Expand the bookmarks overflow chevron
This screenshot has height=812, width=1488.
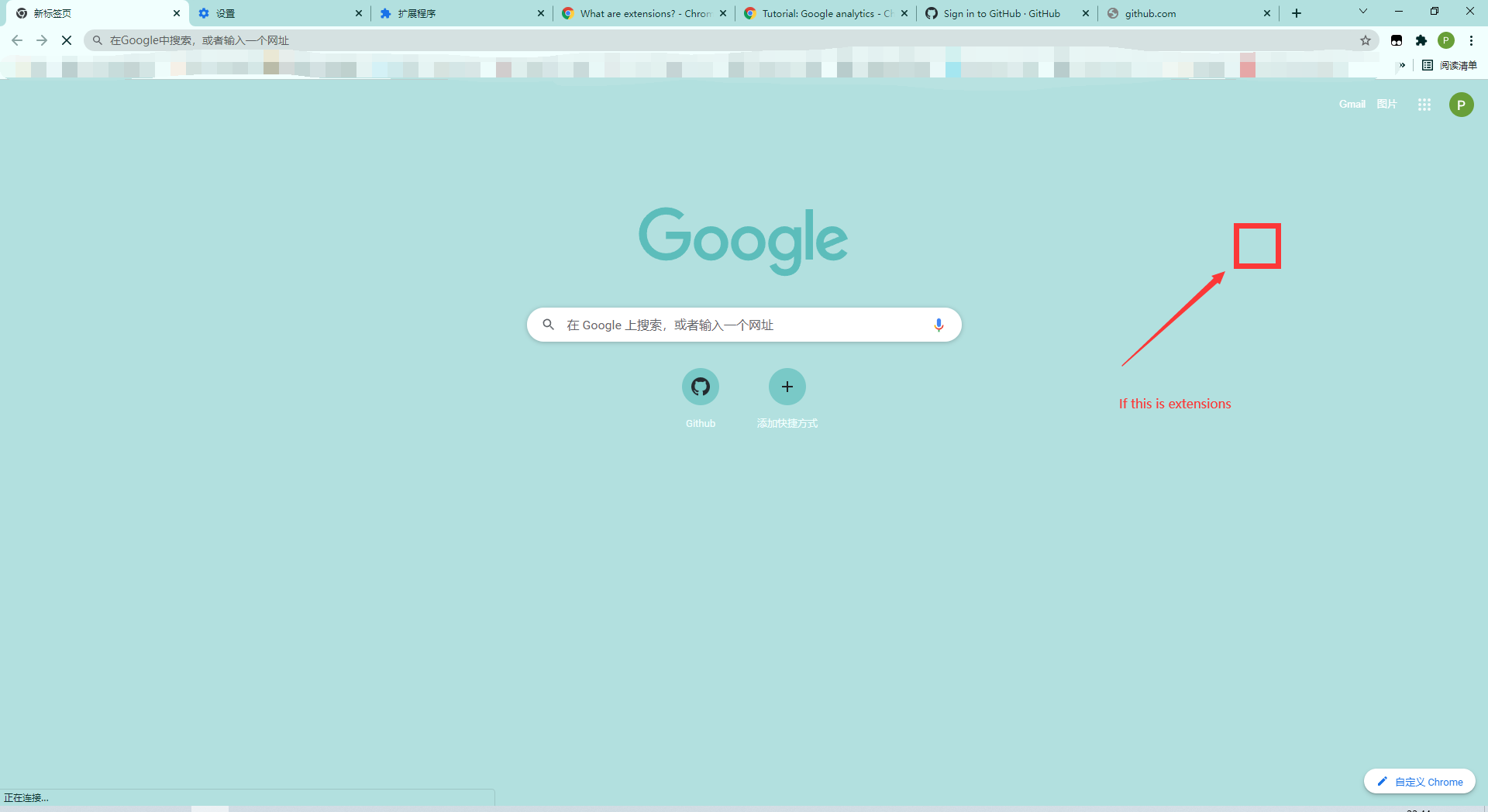coord(1402,66)
